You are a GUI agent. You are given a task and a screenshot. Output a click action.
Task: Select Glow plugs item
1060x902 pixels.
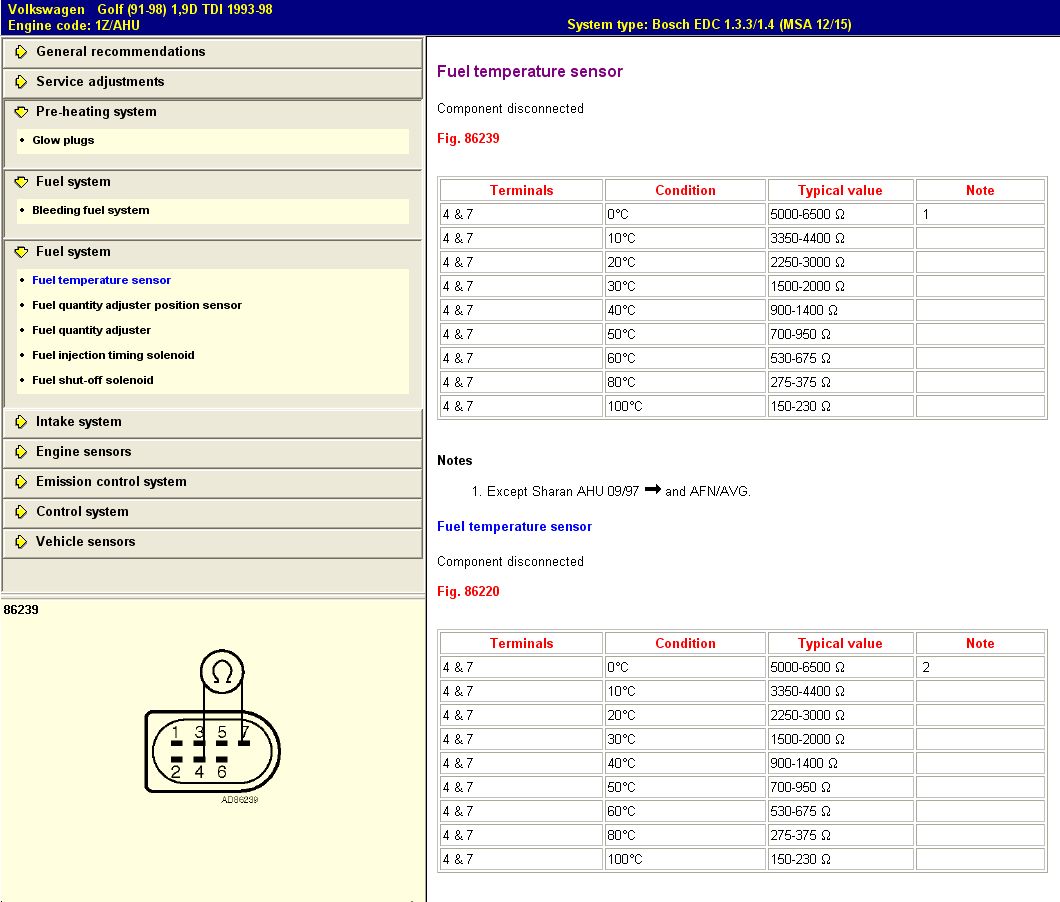[63, 141]
